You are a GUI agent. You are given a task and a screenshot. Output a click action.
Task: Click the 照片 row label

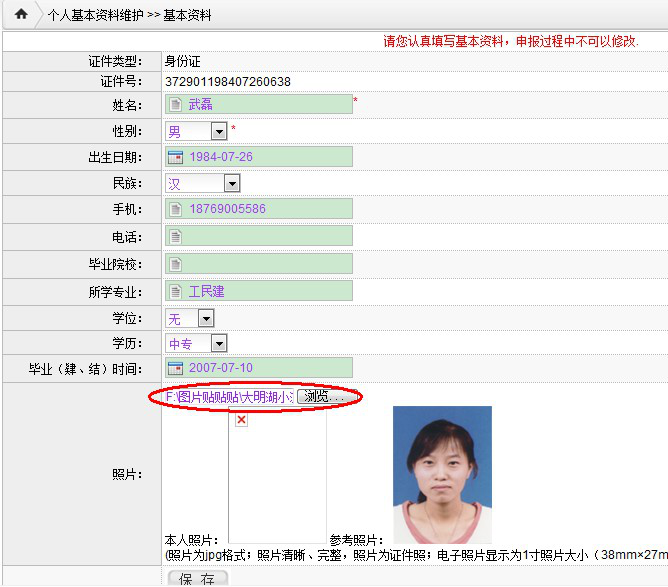coord(127,474)
